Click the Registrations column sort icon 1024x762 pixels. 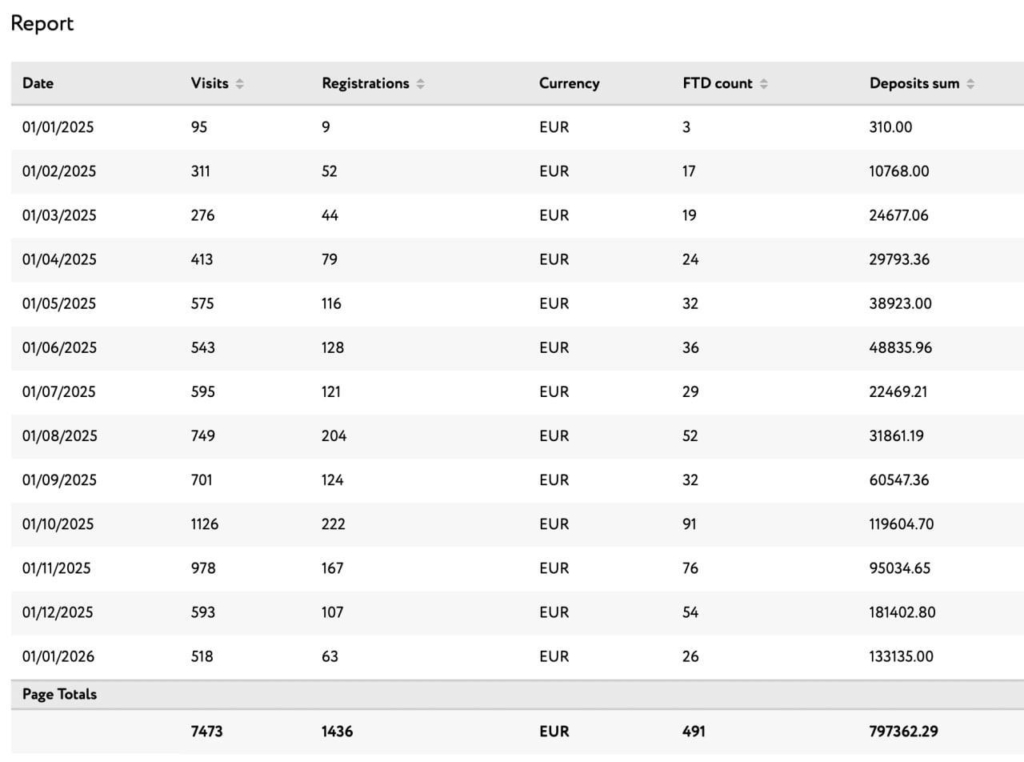coord(420,84)
